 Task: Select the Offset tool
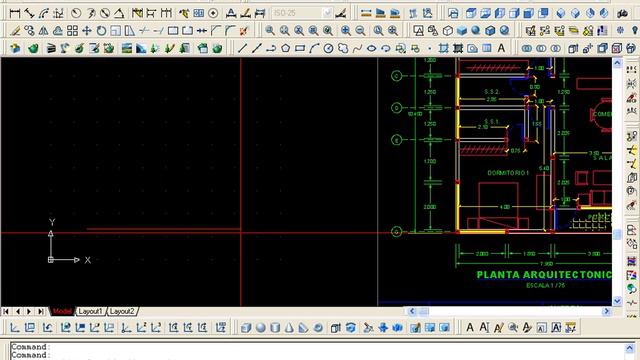tap(58, 31)
